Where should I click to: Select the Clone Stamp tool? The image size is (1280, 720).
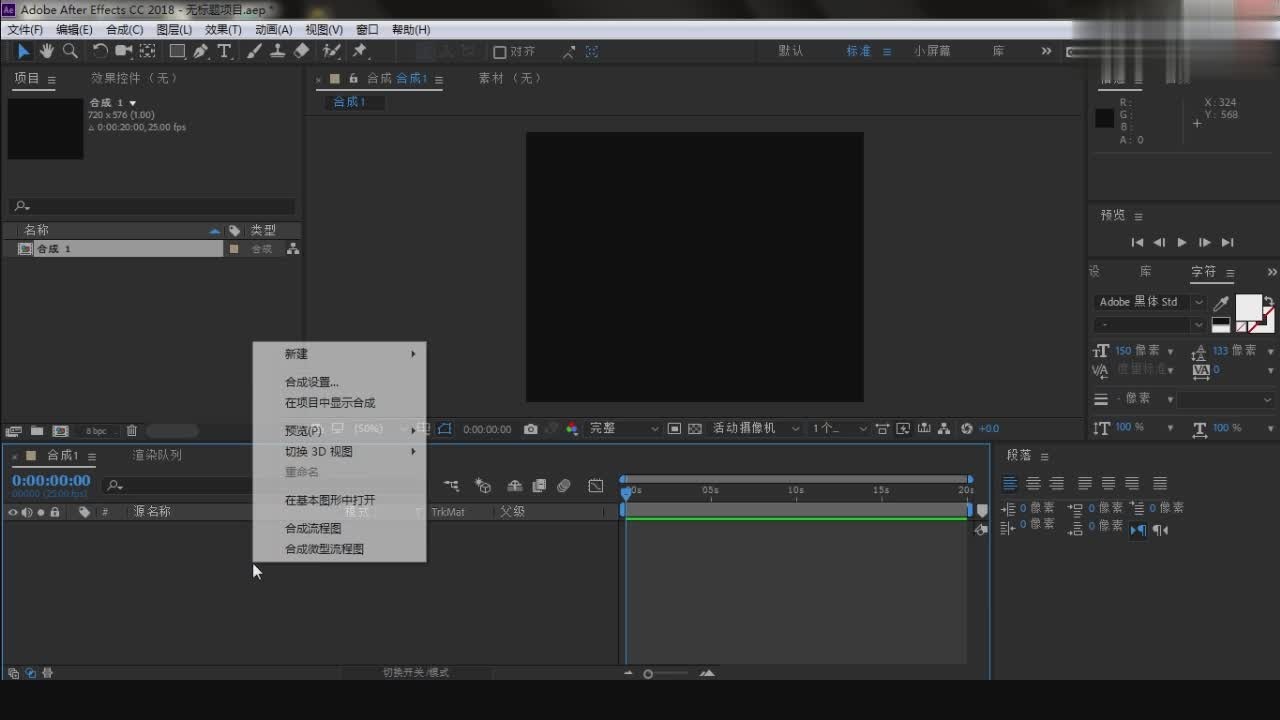click(277, 51)
